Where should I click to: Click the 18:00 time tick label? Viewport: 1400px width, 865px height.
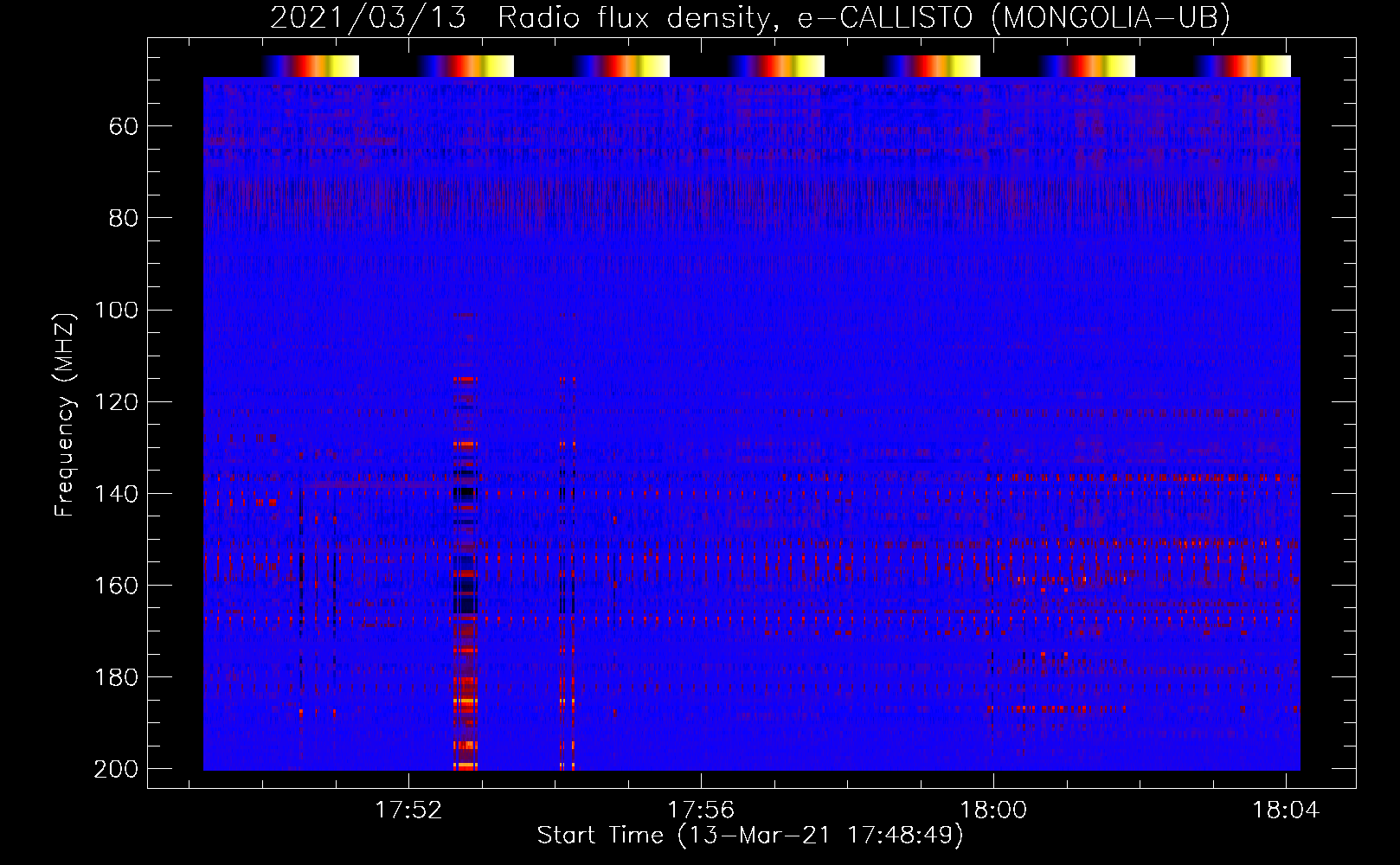[993, 811]
